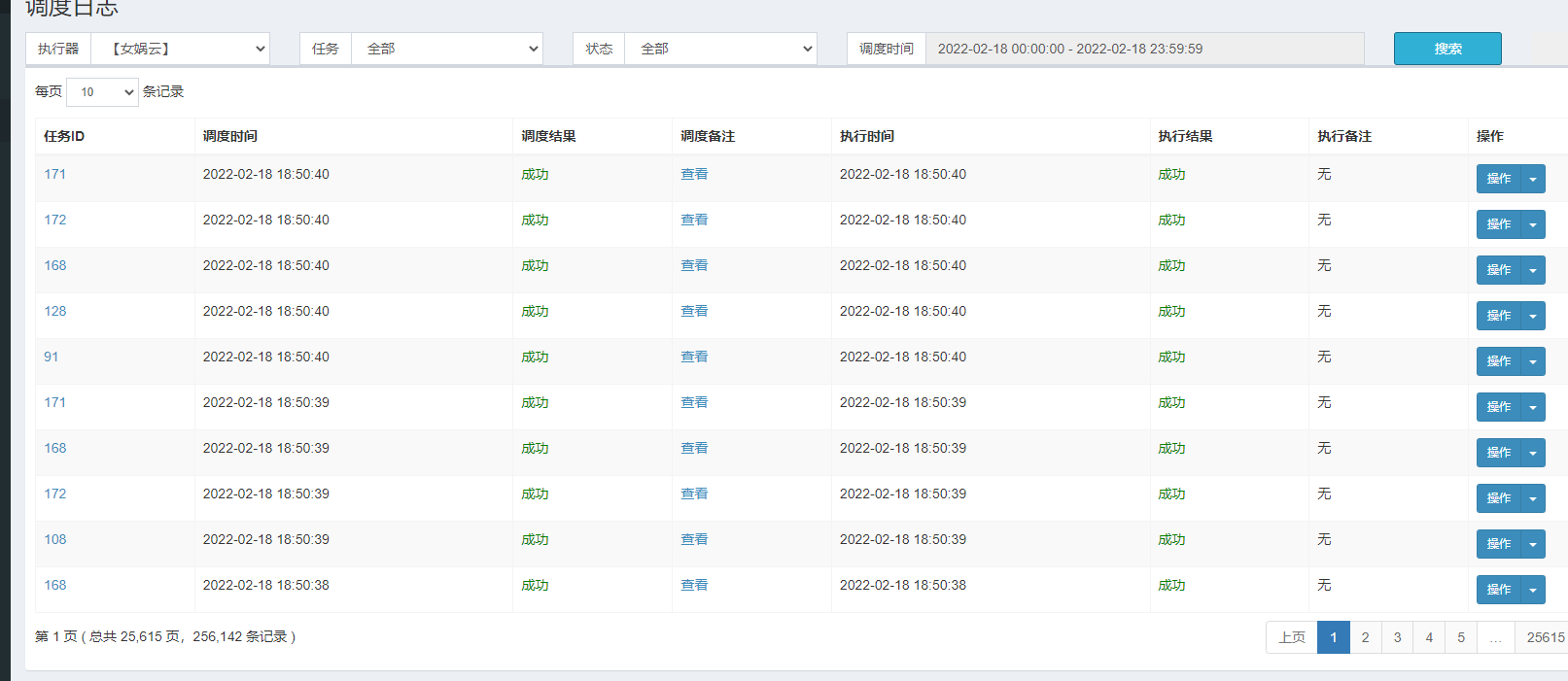Open task ID 171 link at 18:50:39
This screenshot has width=1568, height=681.
[x=55, y=402]
